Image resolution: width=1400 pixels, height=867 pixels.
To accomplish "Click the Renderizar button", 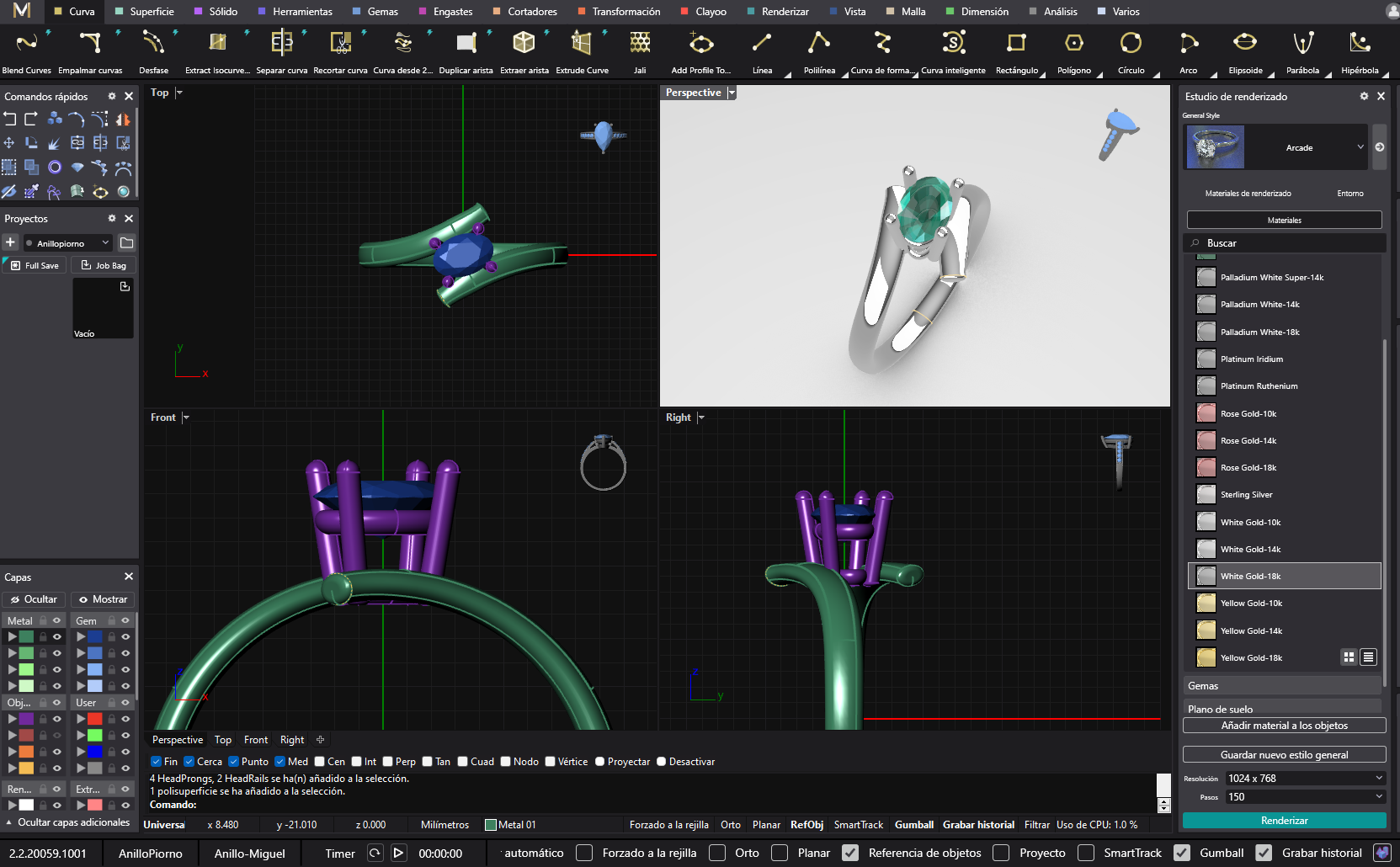I will 1284,821.
